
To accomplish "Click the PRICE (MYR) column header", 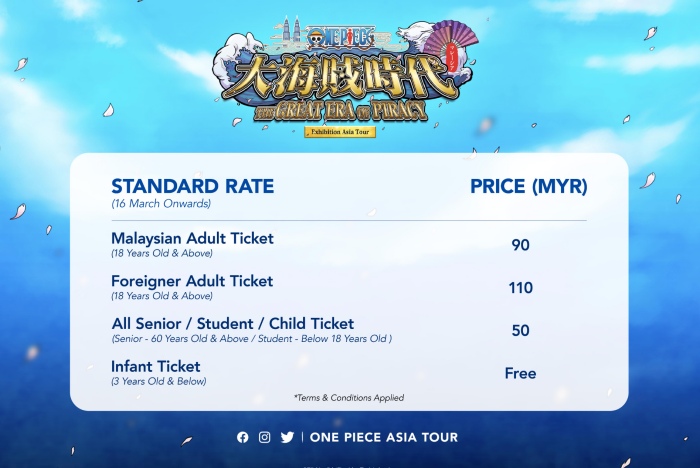I will pyautogui.click(x=529, y=186).
